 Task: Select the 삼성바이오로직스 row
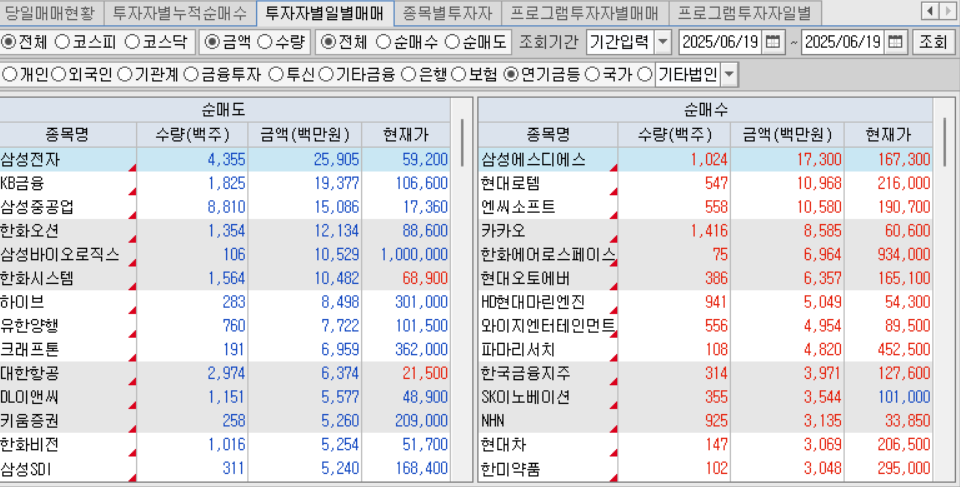pos(225,255)
